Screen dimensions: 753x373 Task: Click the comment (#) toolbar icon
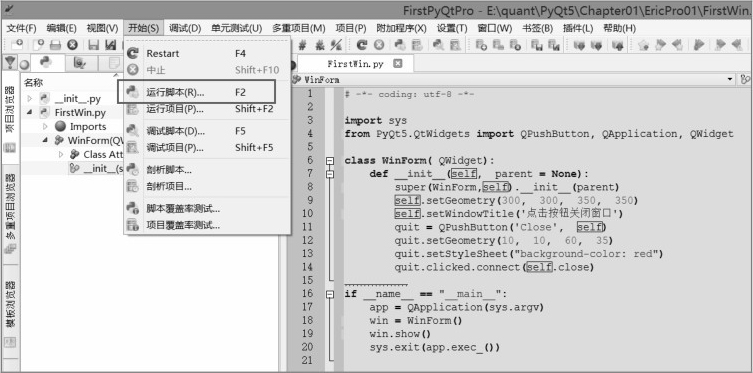coord(302,45)
